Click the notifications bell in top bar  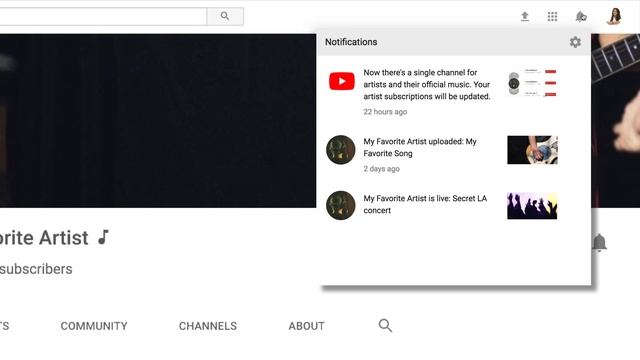(x=581, y=16)
